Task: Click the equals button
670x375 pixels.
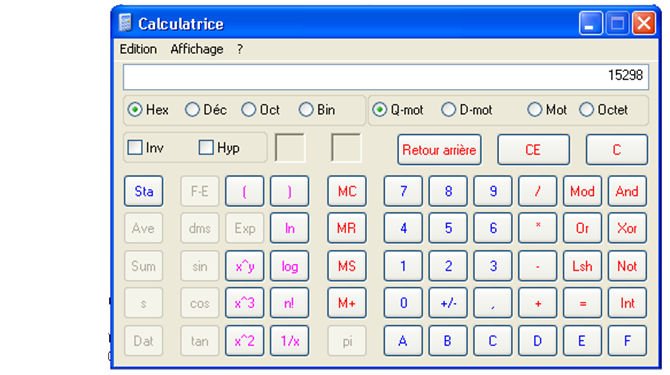Action: coord(582,303)
